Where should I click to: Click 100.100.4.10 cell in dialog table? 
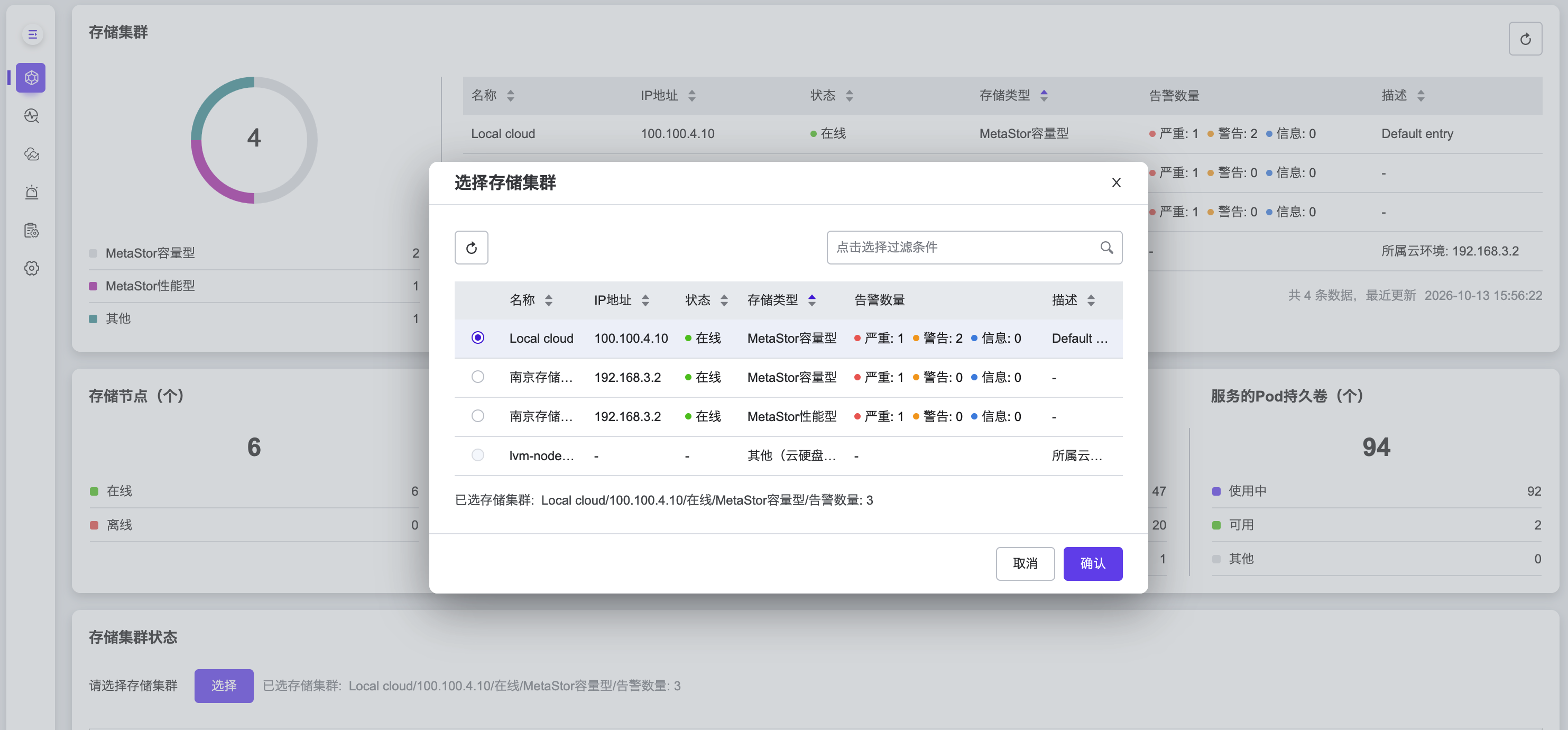click(x=631, y=339)
